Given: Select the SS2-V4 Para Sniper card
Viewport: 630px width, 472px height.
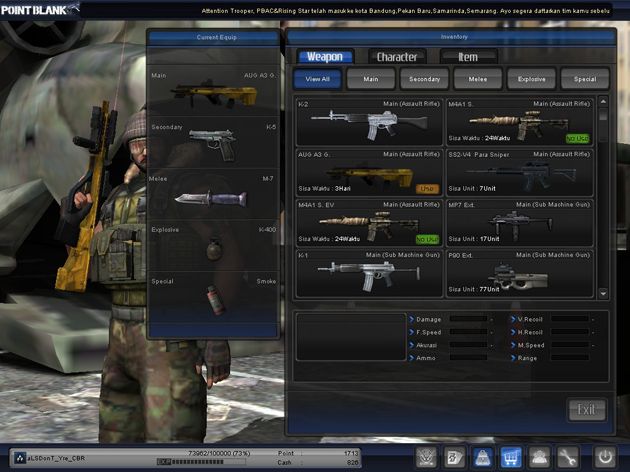Looking at the screenshot, I should coord(520,172).
